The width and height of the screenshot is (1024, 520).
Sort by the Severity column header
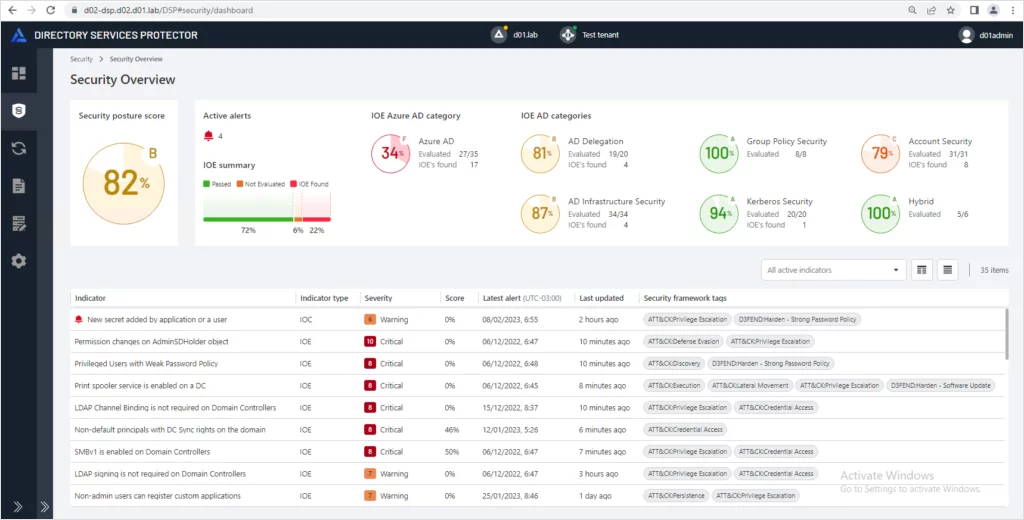pos(378,298)
